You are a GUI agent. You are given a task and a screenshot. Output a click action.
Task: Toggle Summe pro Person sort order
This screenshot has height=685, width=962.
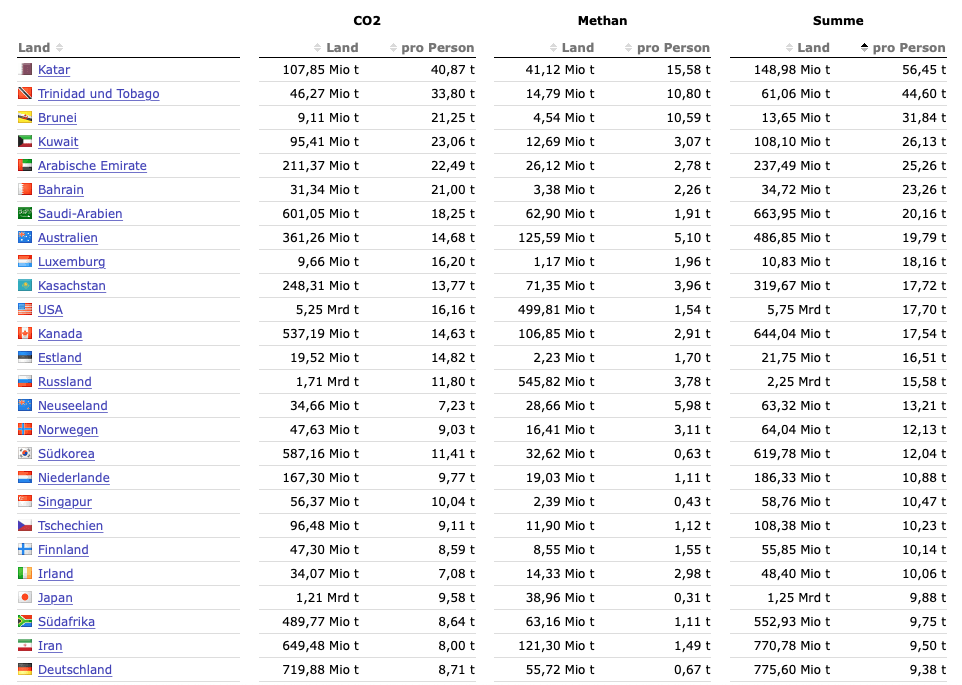tap(902, 48)
